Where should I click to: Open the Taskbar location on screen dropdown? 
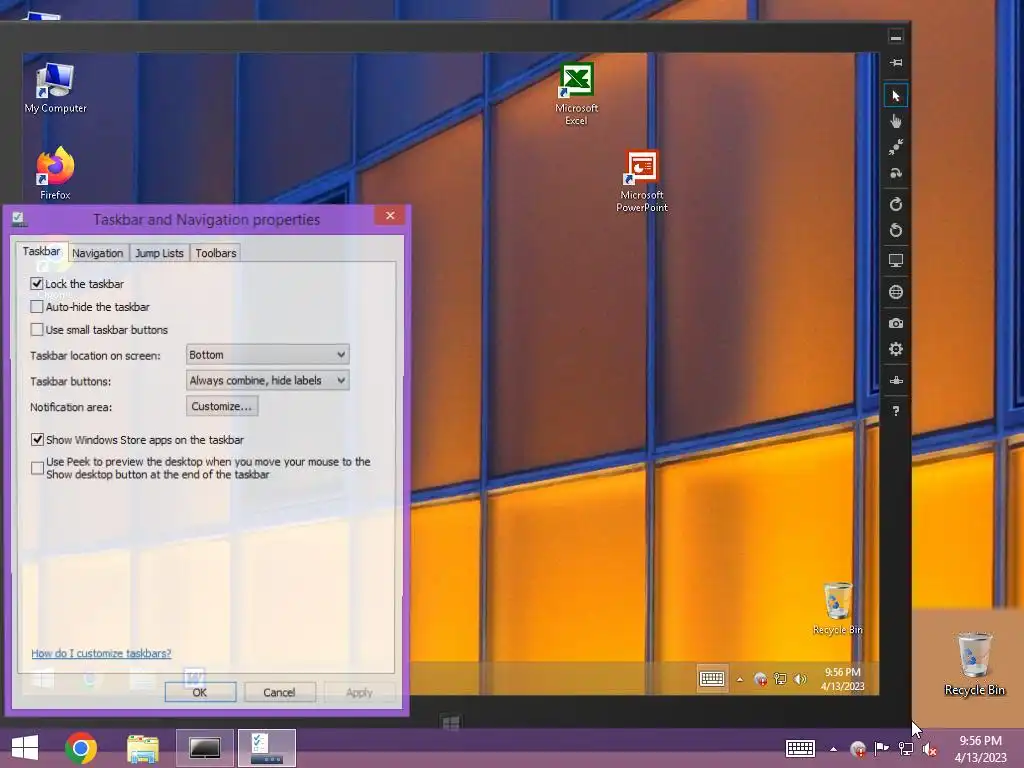[267, 355]
